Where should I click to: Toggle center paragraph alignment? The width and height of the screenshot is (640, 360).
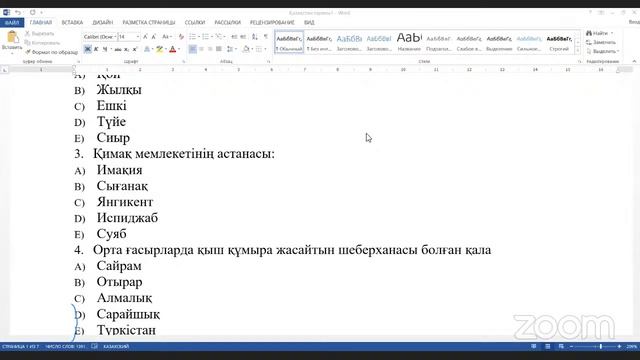coord(201,49)
